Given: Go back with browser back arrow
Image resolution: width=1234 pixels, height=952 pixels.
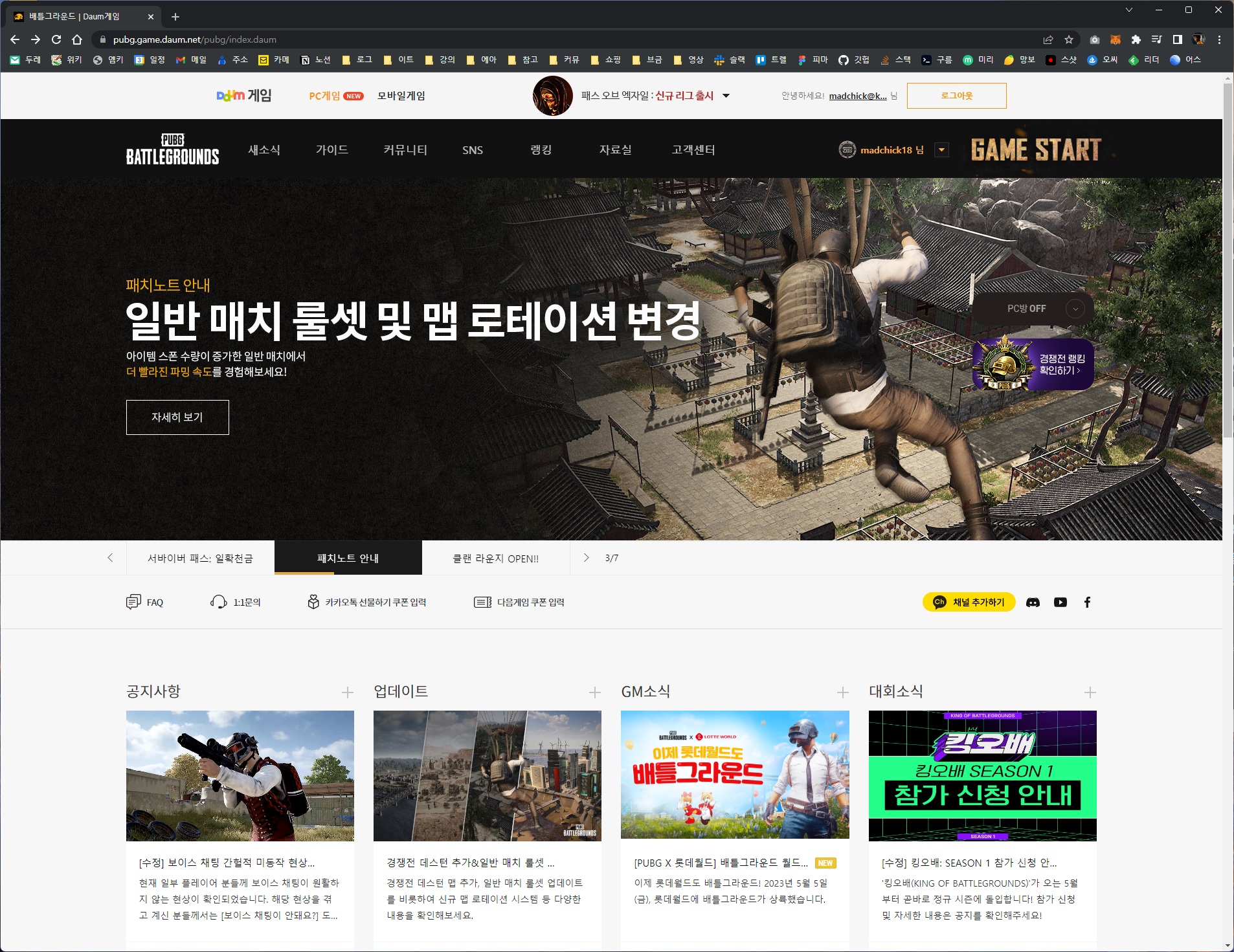Looking at the screenshot, I should click(15, 39).
